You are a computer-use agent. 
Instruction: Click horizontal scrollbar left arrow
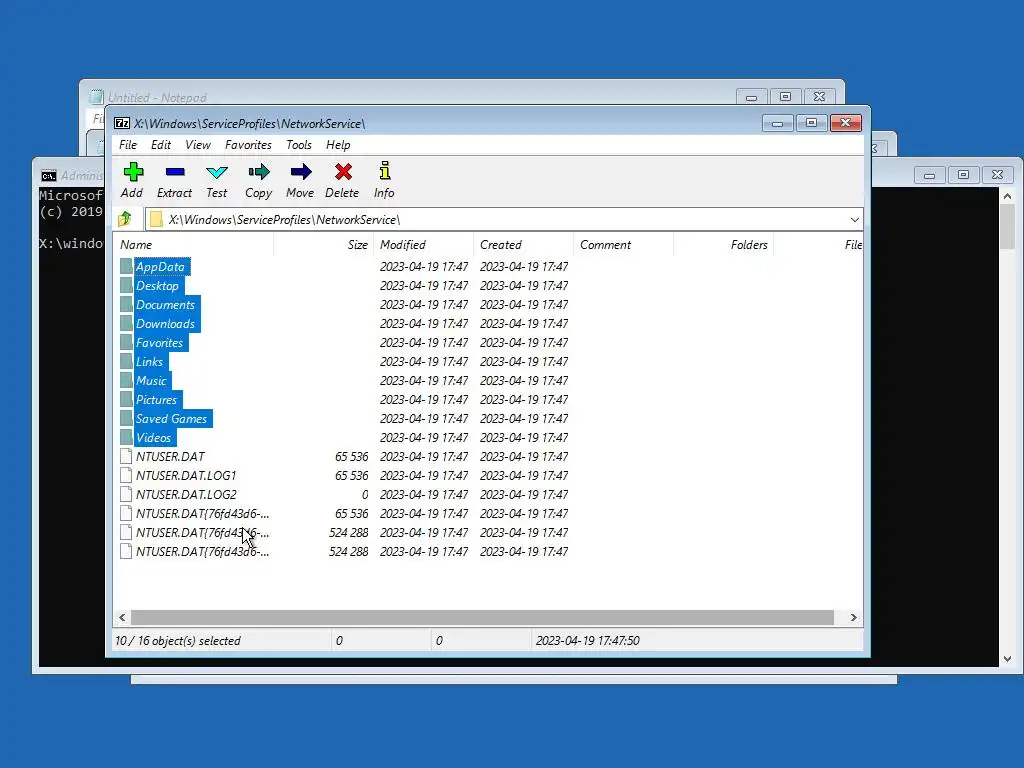tap(122, 617)
